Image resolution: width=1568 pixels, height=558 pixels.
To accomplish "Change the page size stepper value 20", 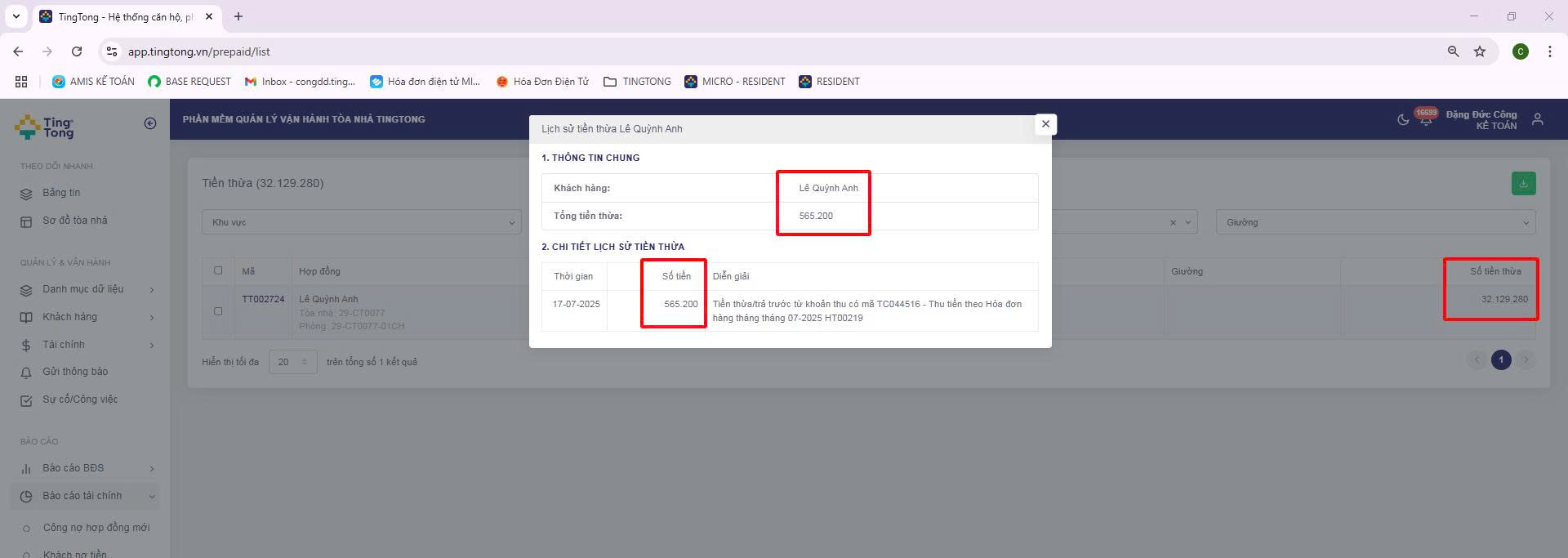I will [x=292, y=362].
